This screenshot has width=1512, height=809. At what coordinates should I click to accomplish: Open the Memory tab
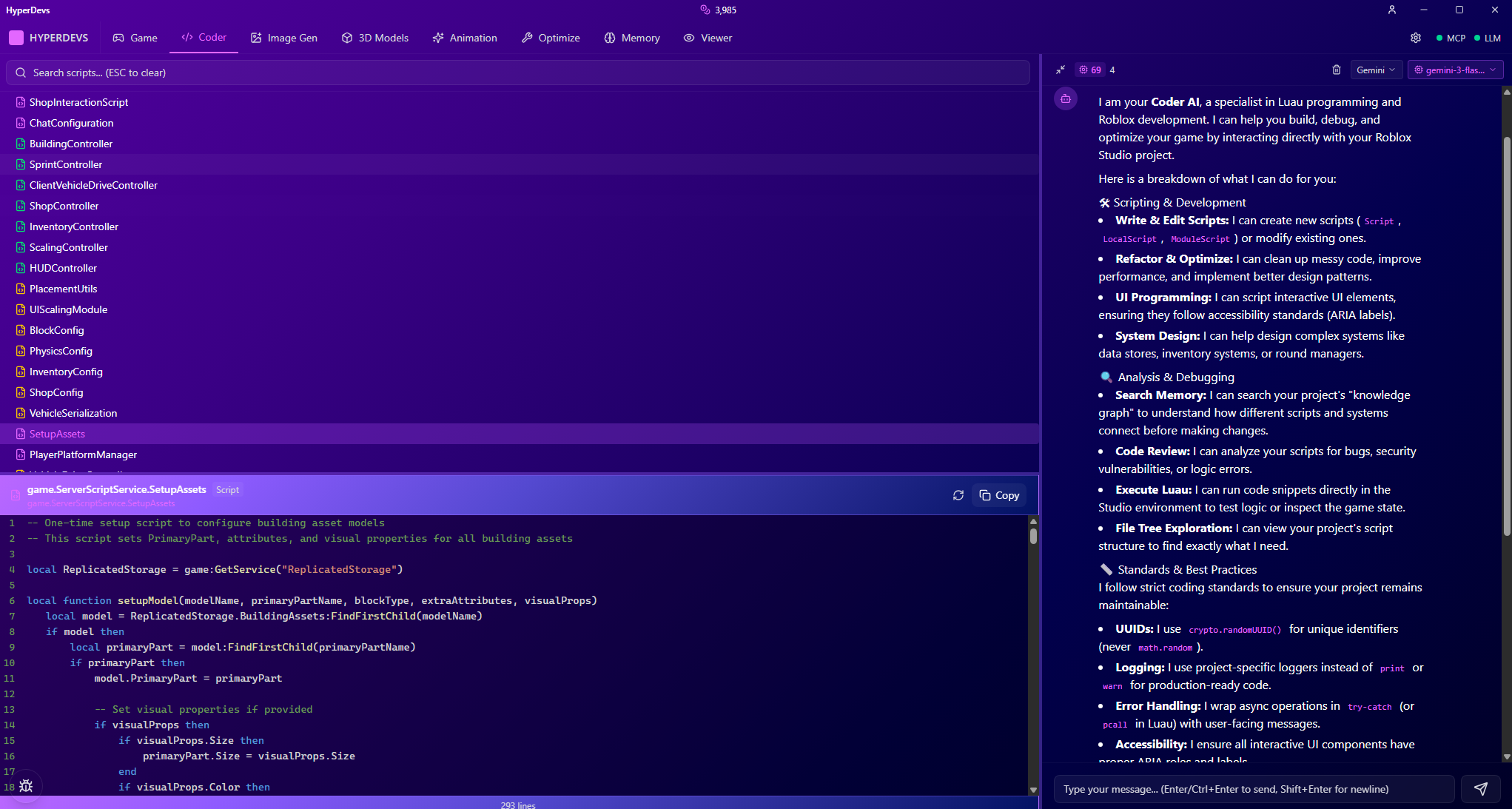(x=632, y=38)
